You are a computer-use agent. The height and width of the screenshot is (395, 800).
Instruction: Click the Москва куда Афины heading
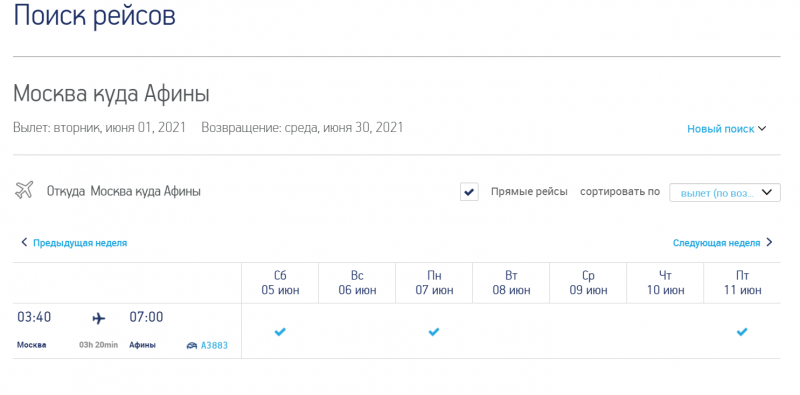point(111,94)
